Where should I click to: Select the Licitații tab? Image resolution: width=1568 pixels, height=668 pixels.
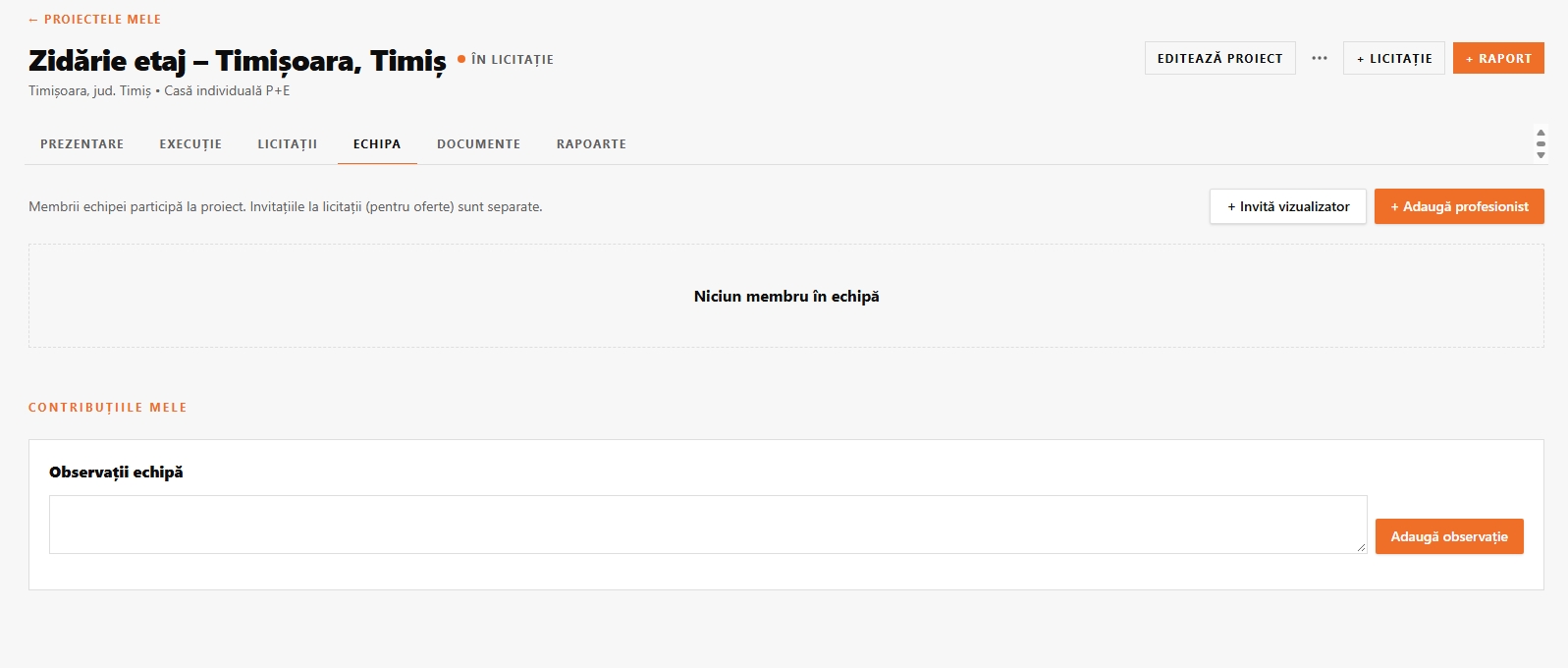[x=288, y=144]
